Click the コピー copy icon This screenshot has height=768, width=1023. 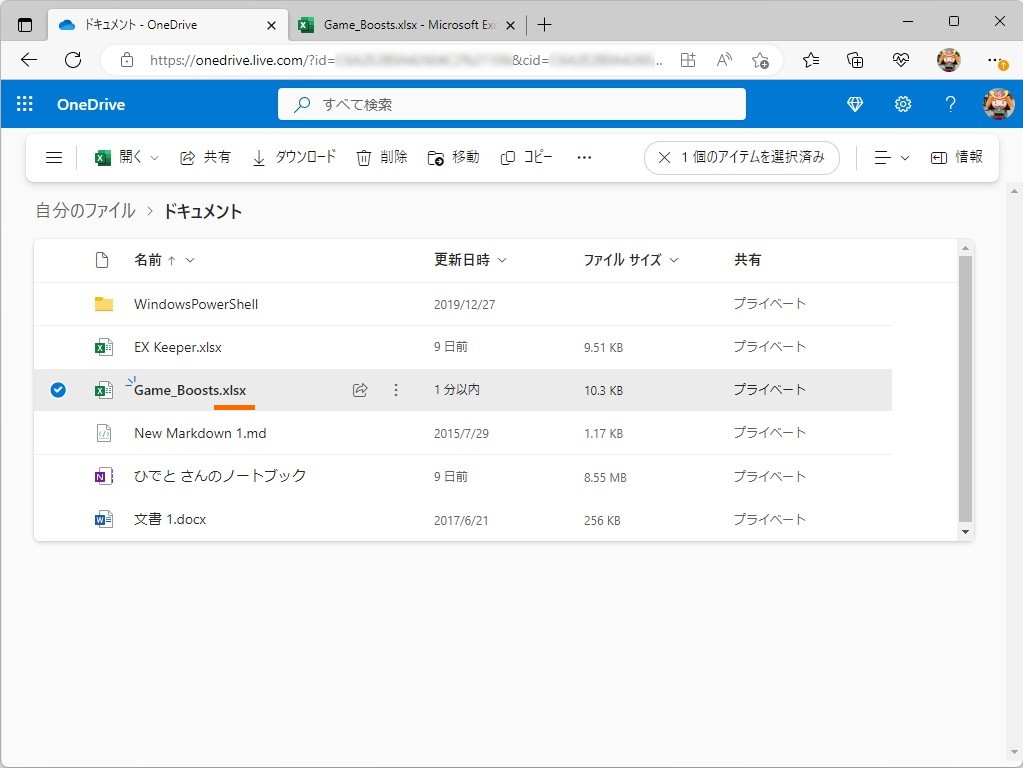pyautogui.click(x=508, y=157)
